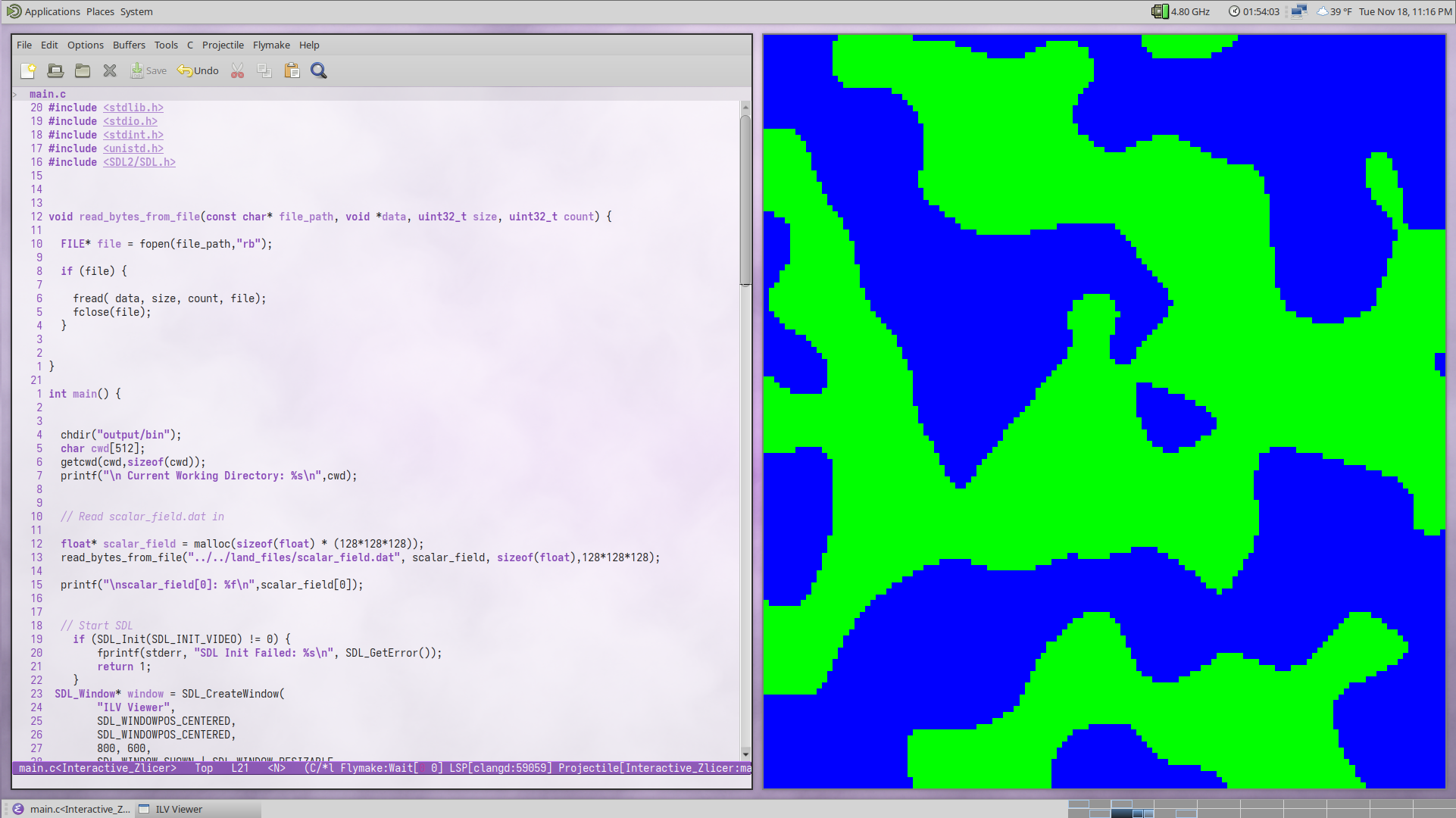Click the Paste clipboard icon
1456x818 pixels.
point(292,70)
